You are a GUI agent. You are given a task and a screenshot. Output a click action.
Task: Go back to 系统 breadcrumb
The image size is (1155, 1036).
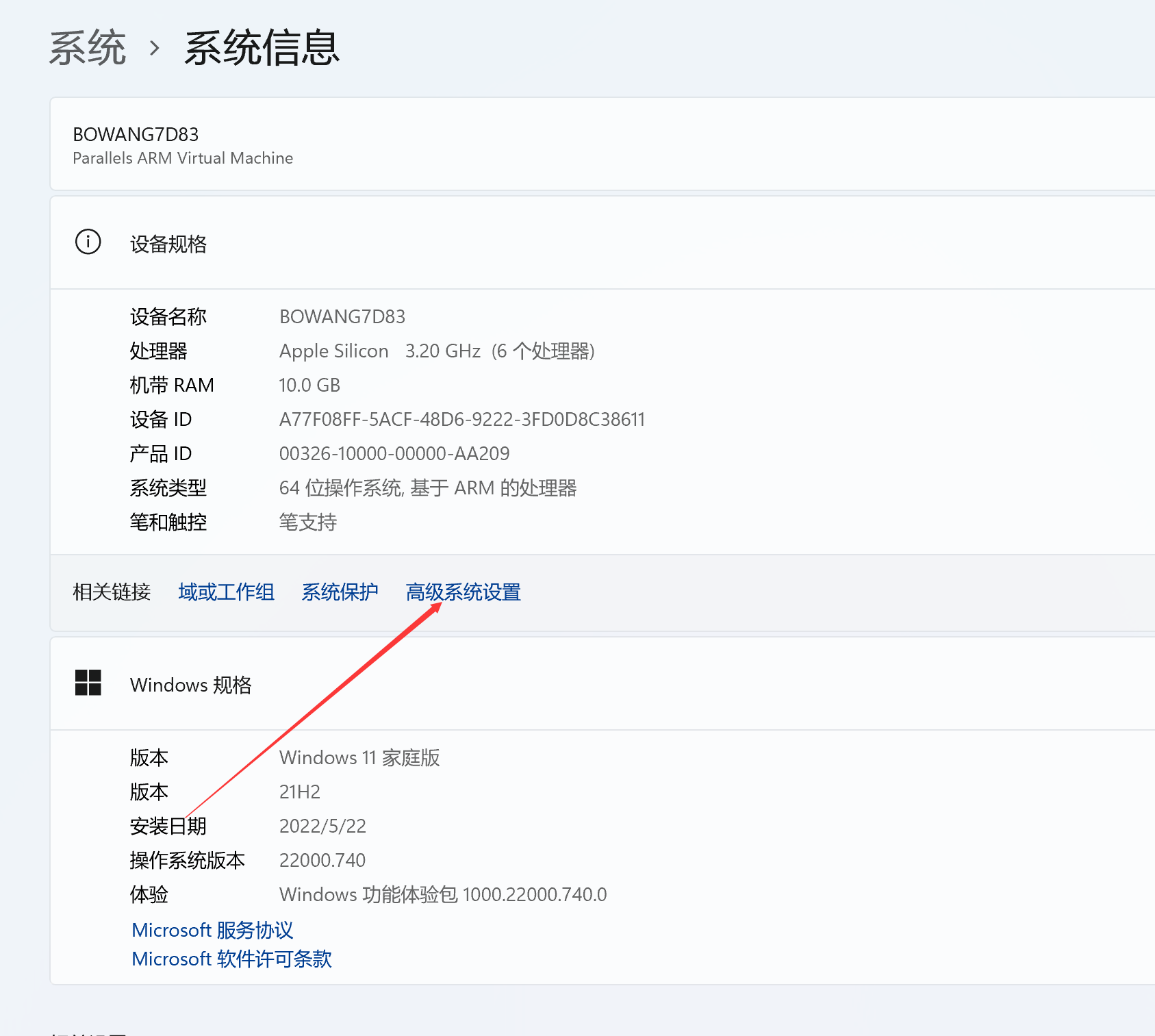[x=88, y=48]
